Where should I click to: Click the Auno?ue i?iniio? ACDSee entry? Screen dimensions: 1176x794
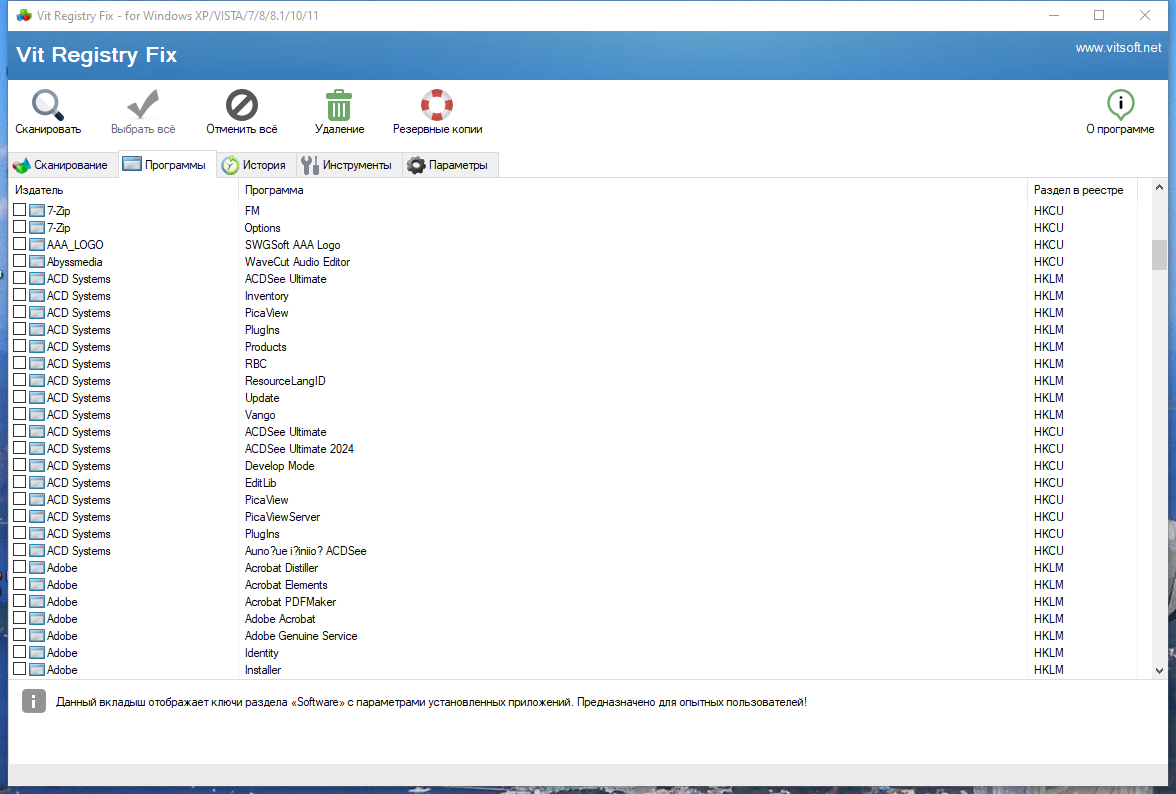[x=305, y=550]
